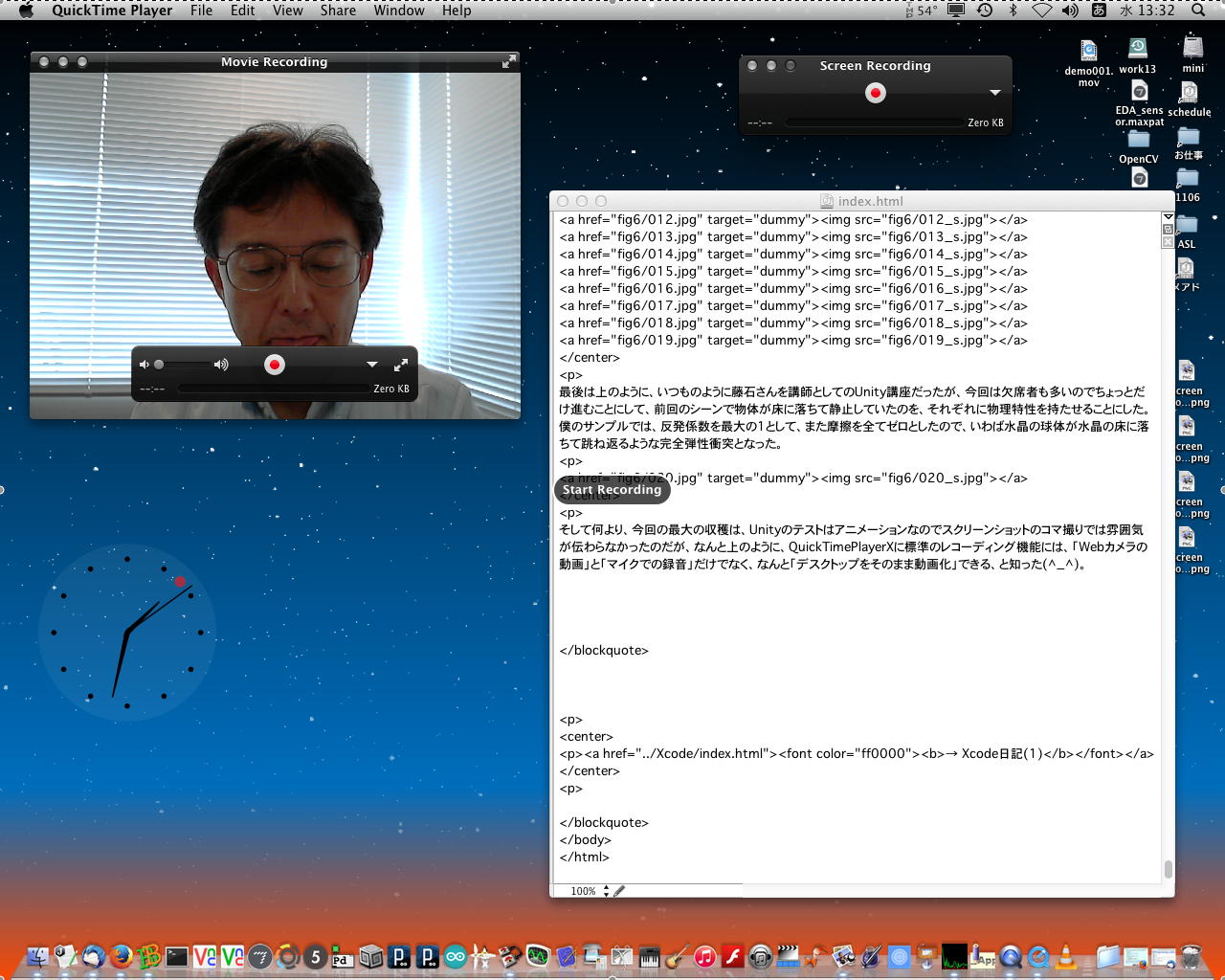Start recording in the Movie Recording window
The width and height of the screenshot is (1225, 980).
click(x=275, y=365)
